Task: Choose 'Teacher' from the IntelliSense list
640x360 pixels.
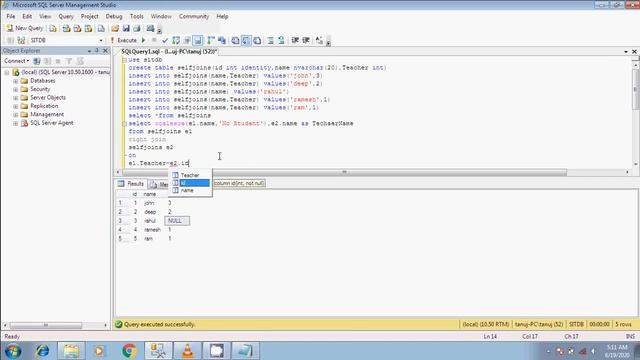Action: click(190, 175)
